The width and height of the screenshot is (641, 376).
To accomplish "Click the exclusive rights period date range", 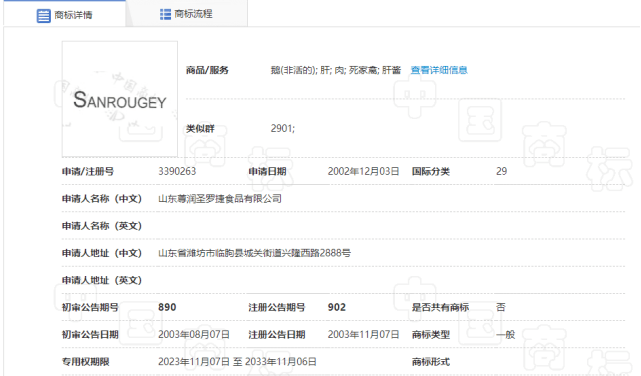I will (237, 362).
